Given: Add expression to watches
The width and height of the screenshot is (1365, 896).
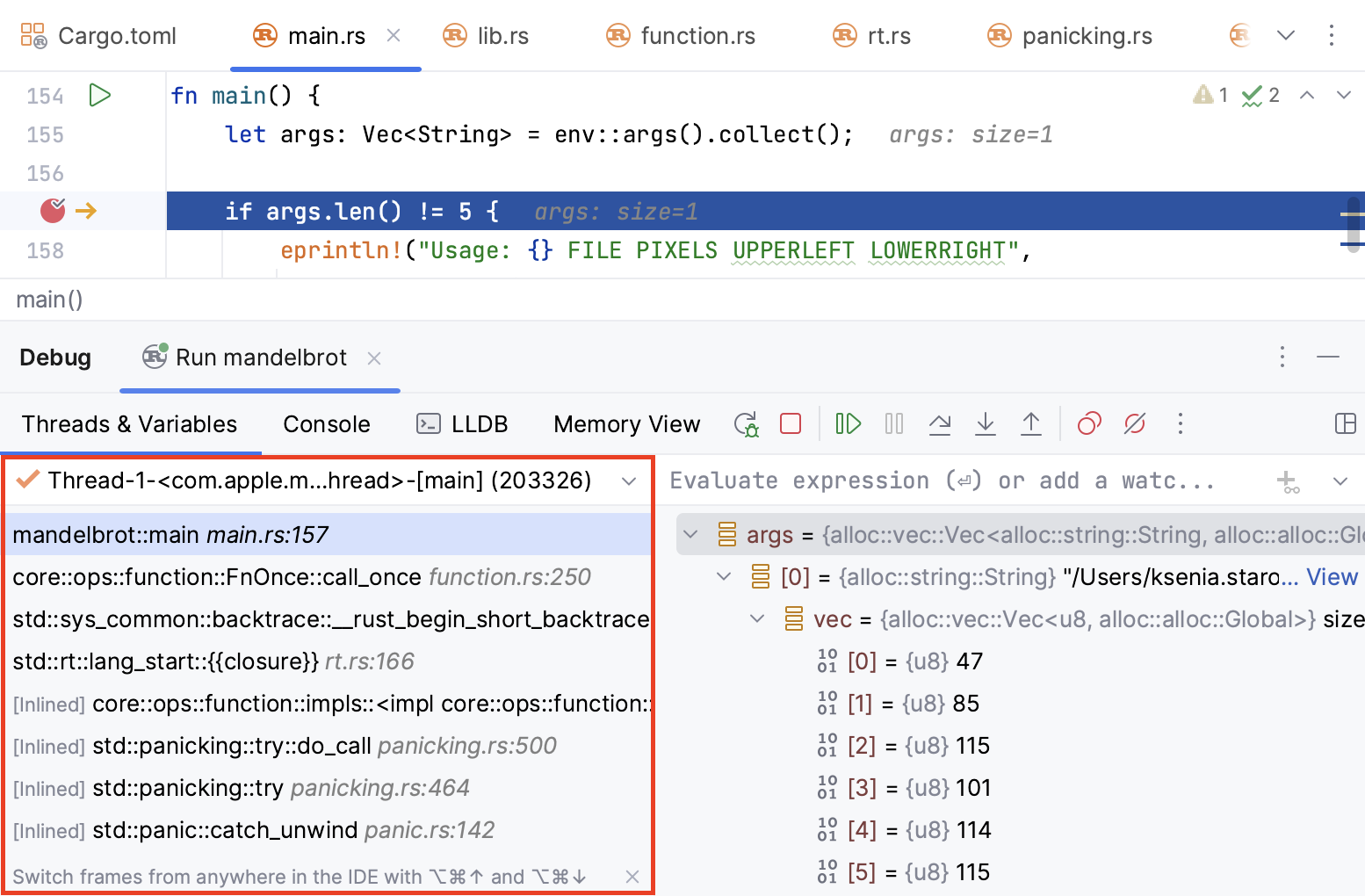Looking at the screenshot, I should pyautogui.click(x=1288, y=481).
